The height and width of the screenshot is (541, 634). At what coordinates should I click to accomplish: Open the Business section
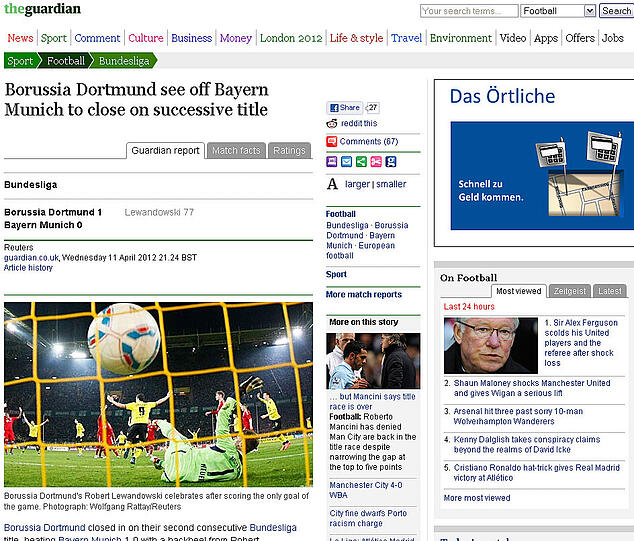(x=191, y=38)
